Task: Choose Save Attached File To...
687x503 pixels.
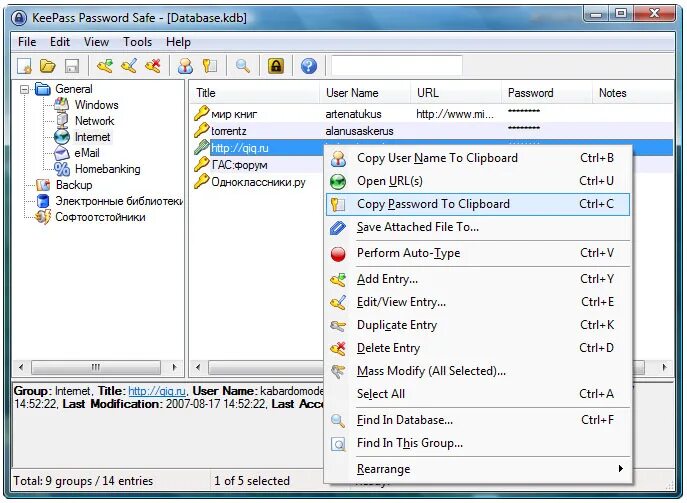Action: coord(478,227)
